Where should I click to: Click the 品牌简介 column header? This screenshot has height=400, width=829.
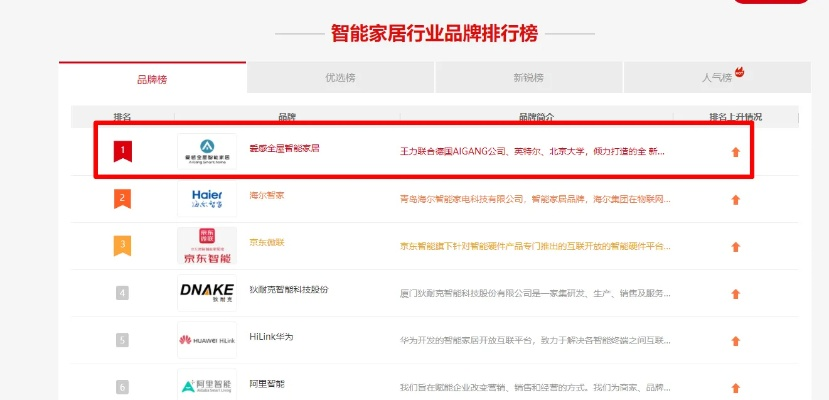click(x=536, y=117)
